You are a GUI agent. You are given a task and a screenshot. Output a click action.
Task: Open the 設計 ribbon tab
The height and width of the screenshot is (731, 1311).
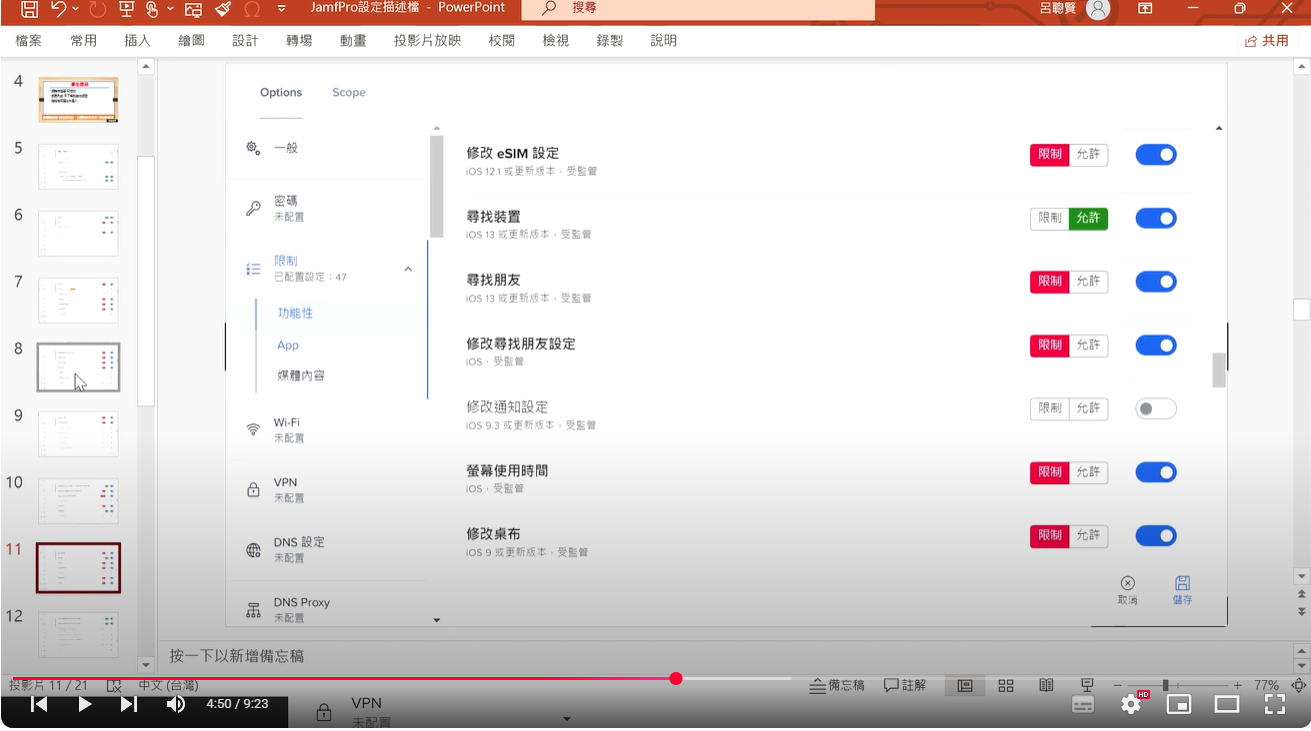coord(245,41)
